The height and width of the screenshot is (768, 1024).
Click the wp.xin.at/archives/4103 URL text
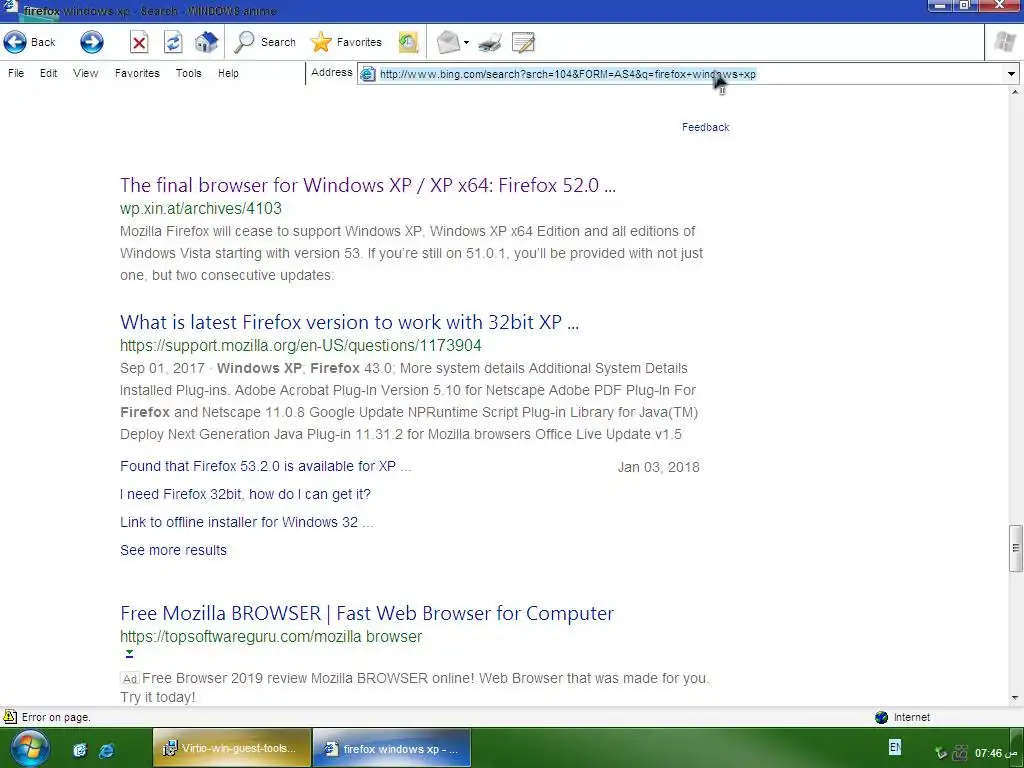coord(200,208)
